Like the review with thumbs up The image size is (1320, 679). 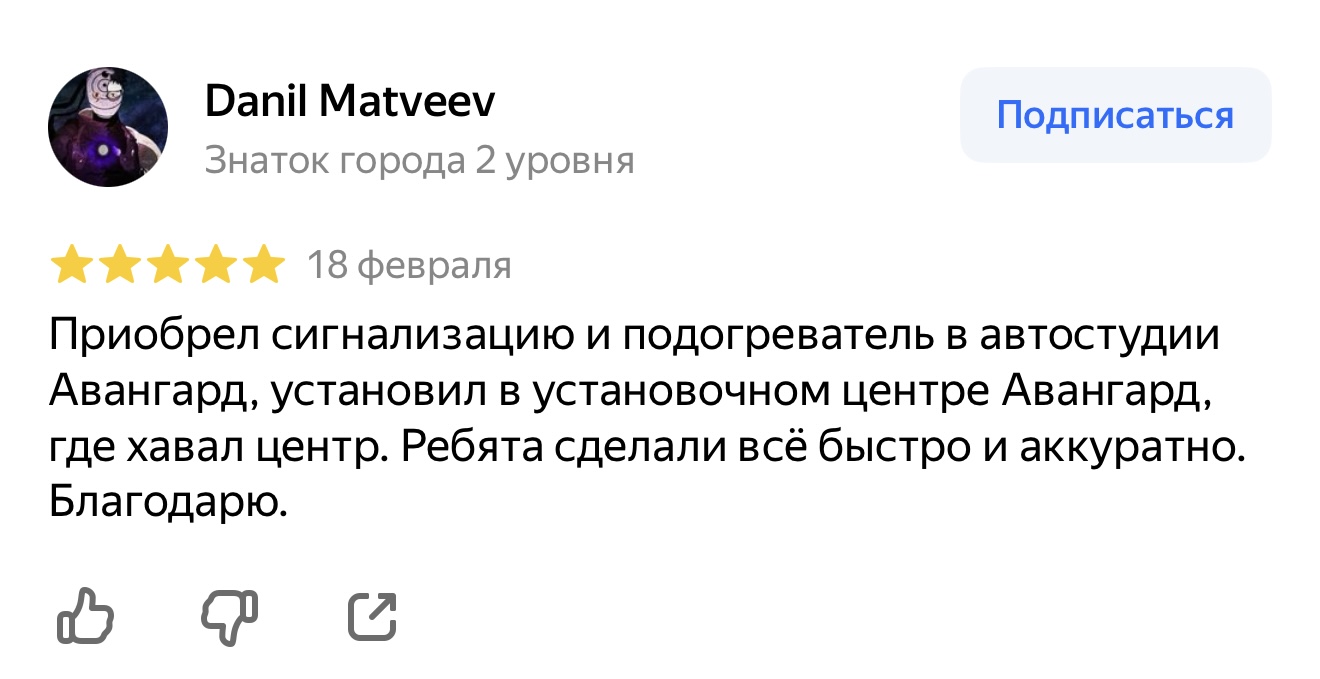pyautogui.click(x=85, y=615)
